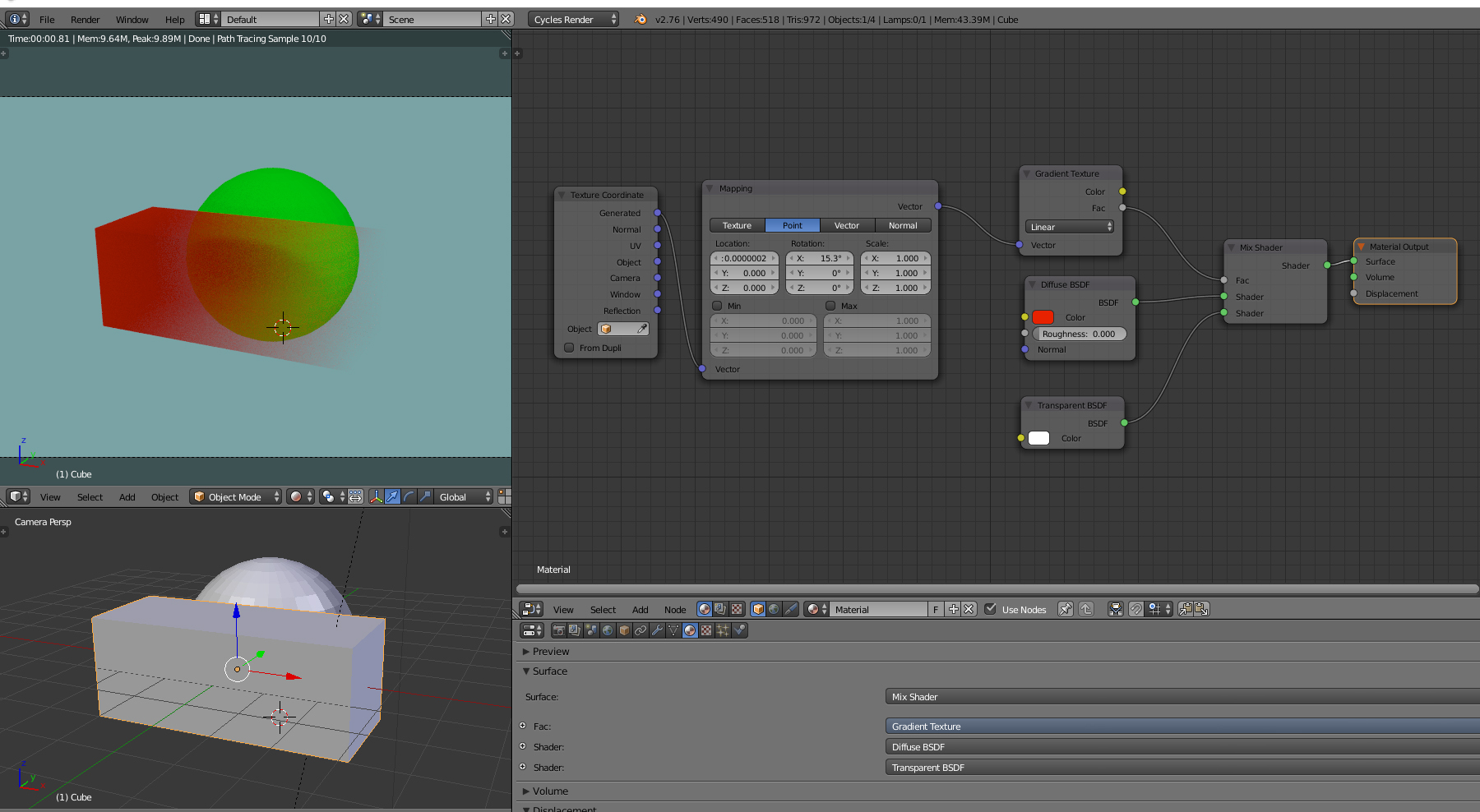
Task: Open the Modifiers tab (wrench icon)
Action: click(x=657, y=630)
